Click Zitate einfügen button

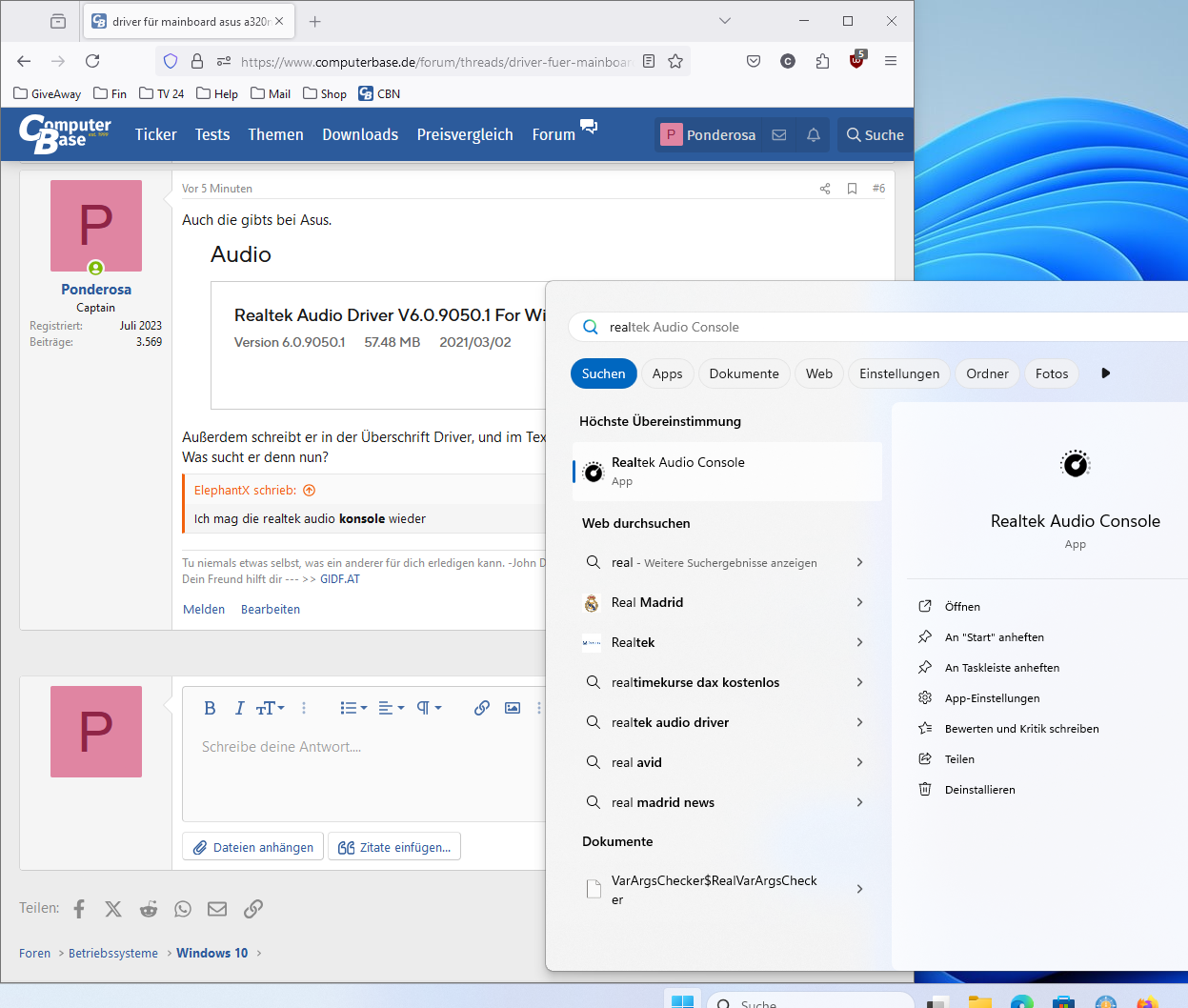394,847
